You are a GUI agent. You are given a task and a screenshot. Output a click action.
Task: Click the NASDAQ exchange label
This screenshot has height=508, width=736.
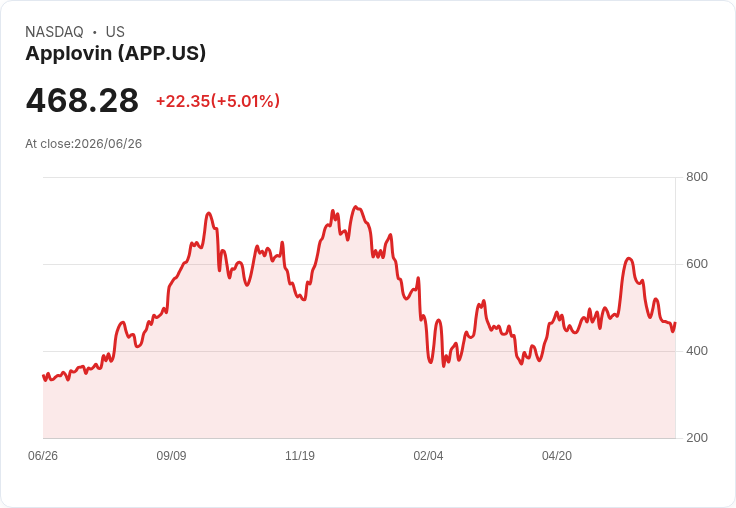tap(54, 32)
